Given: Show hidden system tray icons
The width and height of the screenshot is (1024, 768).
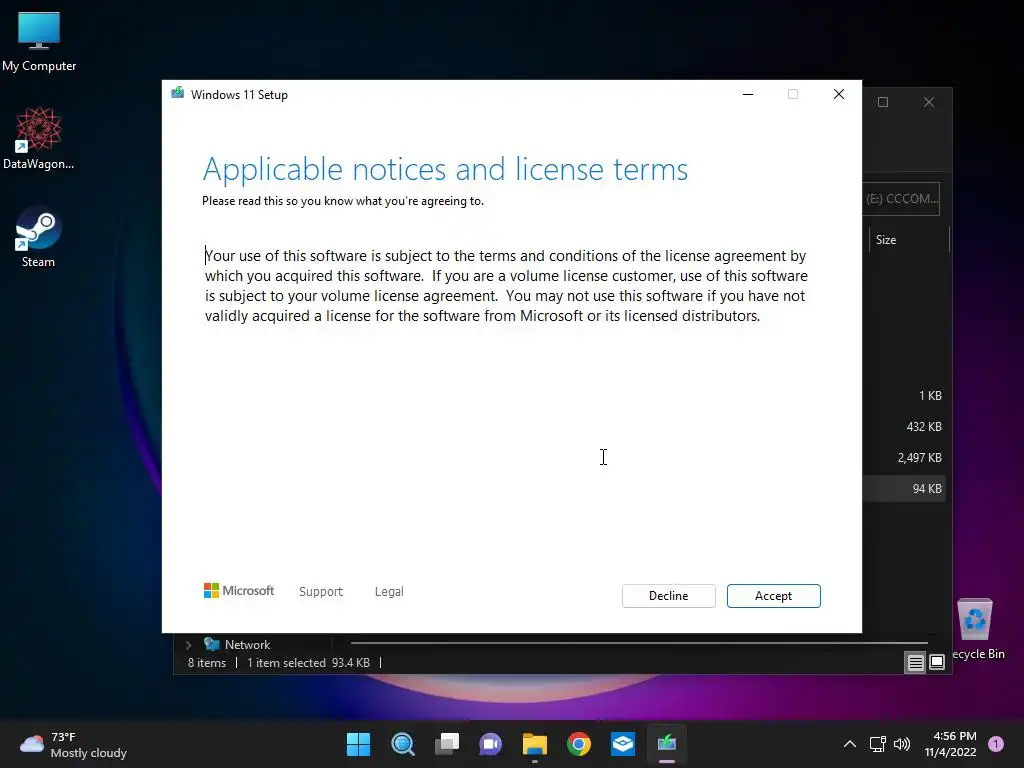Looking at the screenshot, I should [850, 744].
